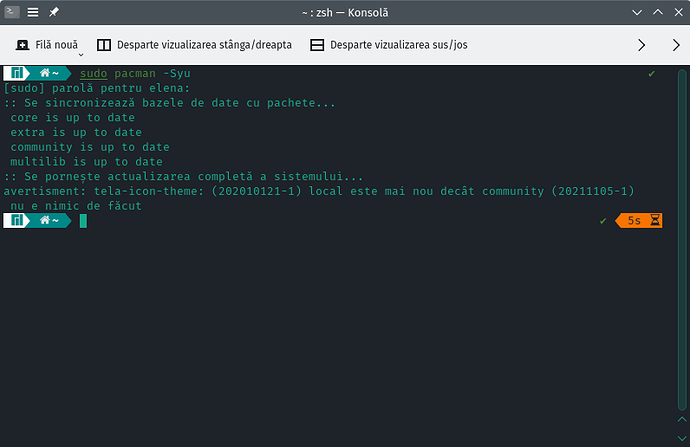Click the home icon in the bottom prompt
Screen dimensions: 690x447
point(44,220)
